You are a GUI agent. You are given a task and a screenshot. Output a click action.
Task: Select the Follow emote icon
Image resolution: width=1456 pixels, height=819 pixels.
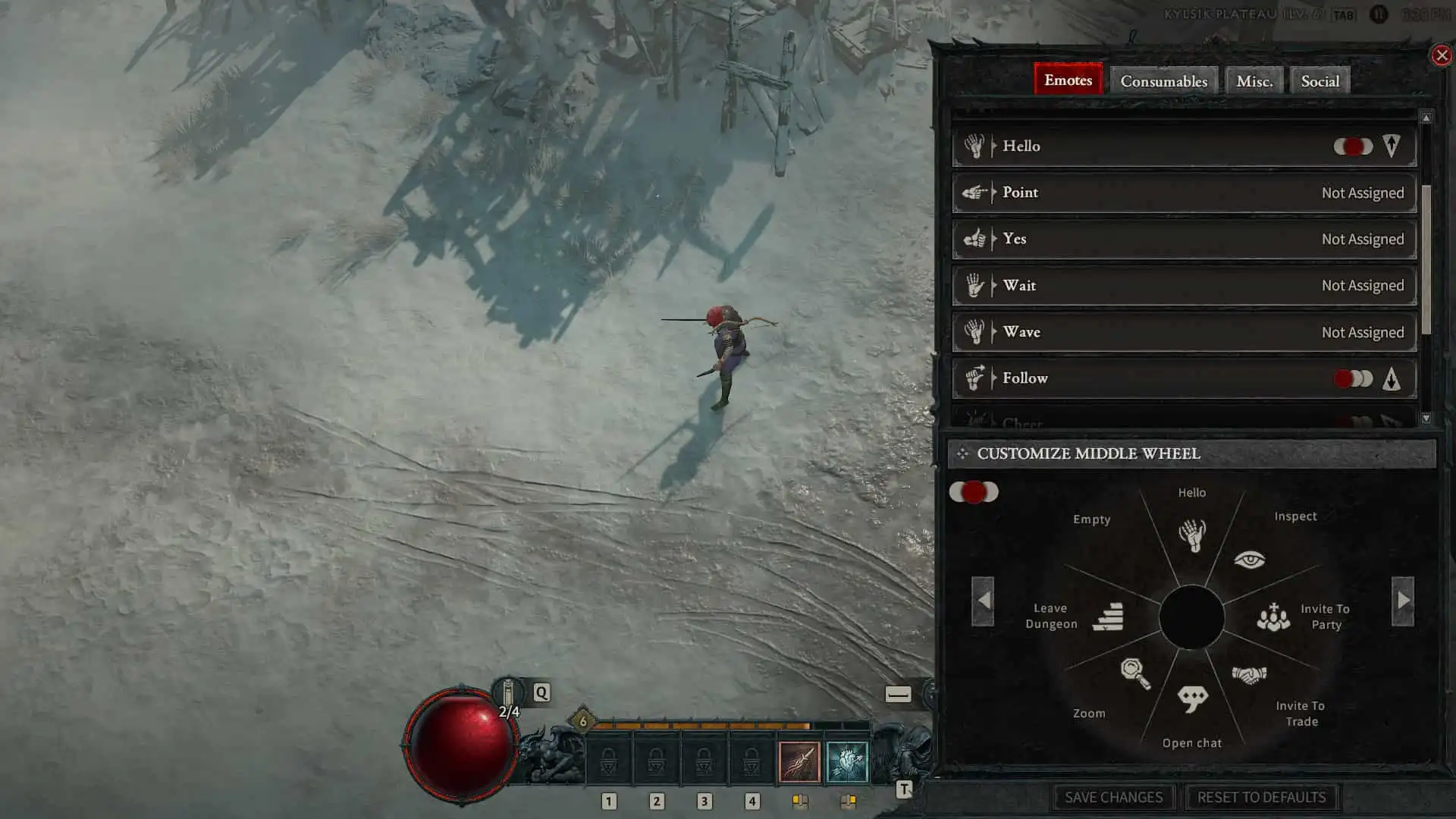(x=974, y=378)
